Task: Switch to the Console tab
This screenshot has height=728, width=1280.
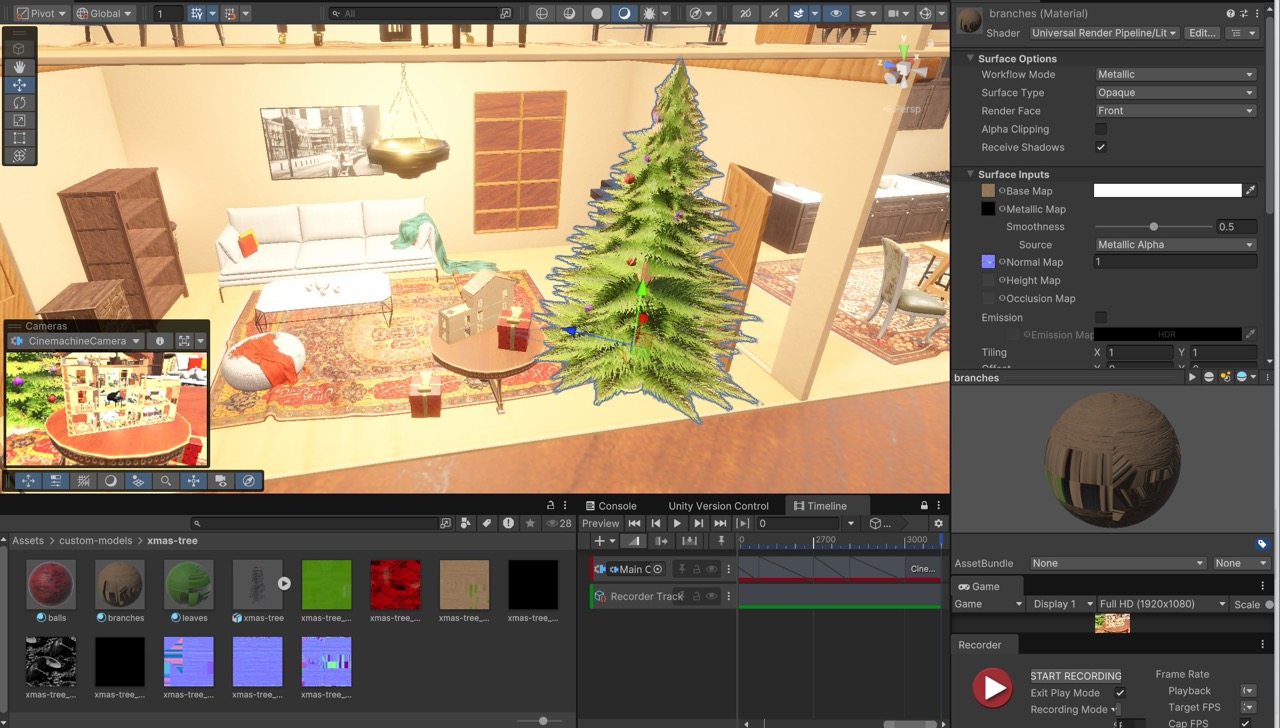Action: coord(610,506)
